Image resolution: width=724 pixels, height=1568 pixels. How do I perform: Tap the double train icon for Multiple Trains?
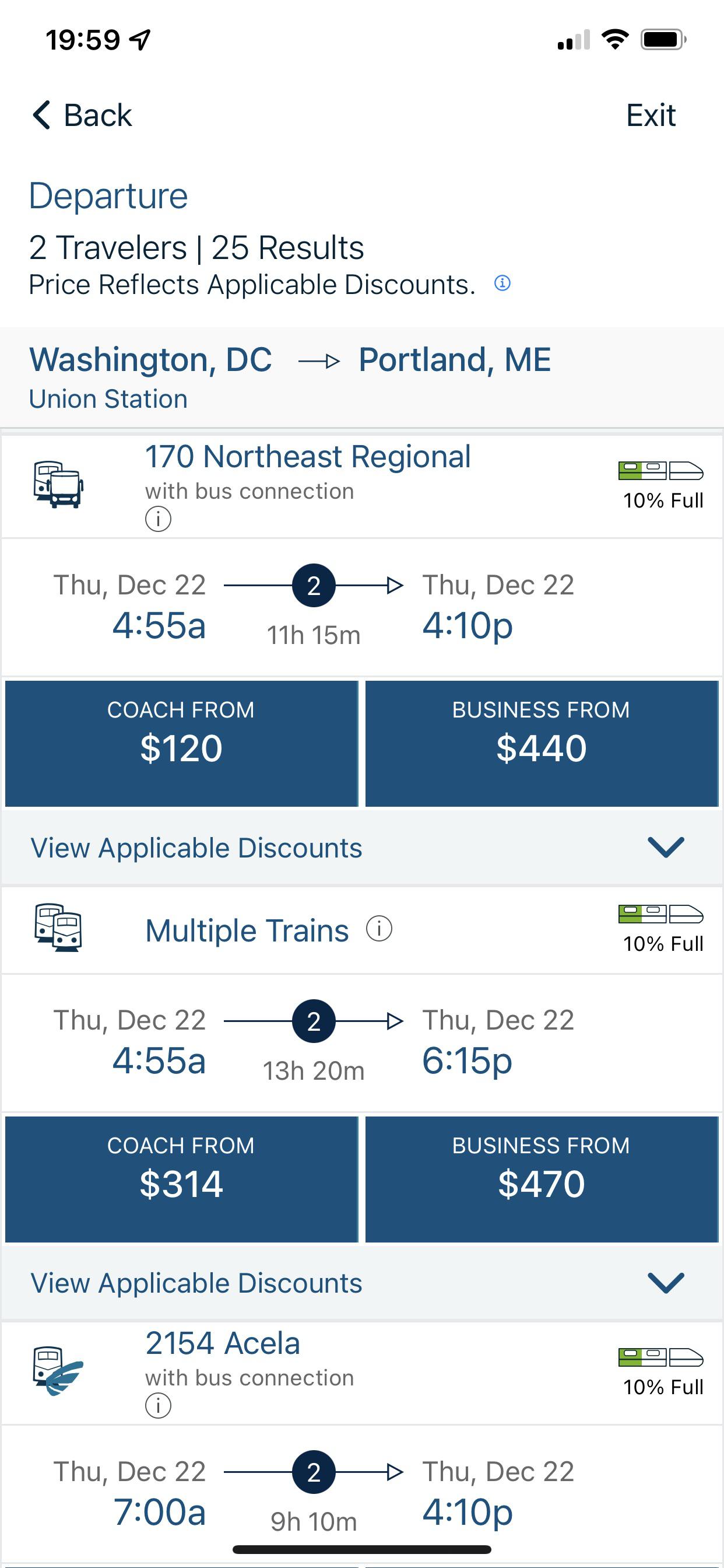click(58, 928)
